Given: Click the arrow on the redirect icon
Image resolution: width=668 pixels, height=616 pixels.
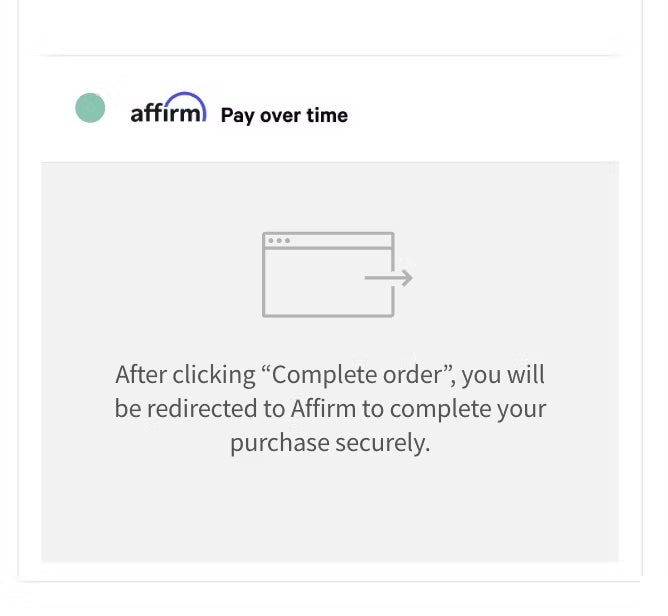Looking at the screenshot, I should [390, 278].
